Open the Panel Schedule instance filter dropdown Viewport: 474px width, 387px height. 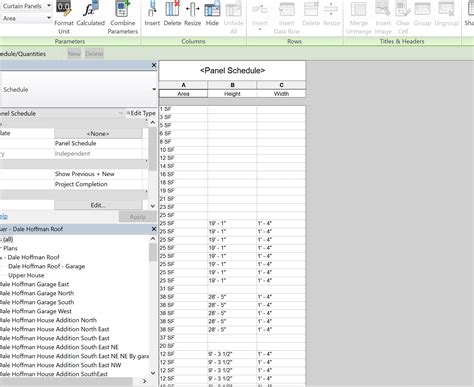(120, 113)
